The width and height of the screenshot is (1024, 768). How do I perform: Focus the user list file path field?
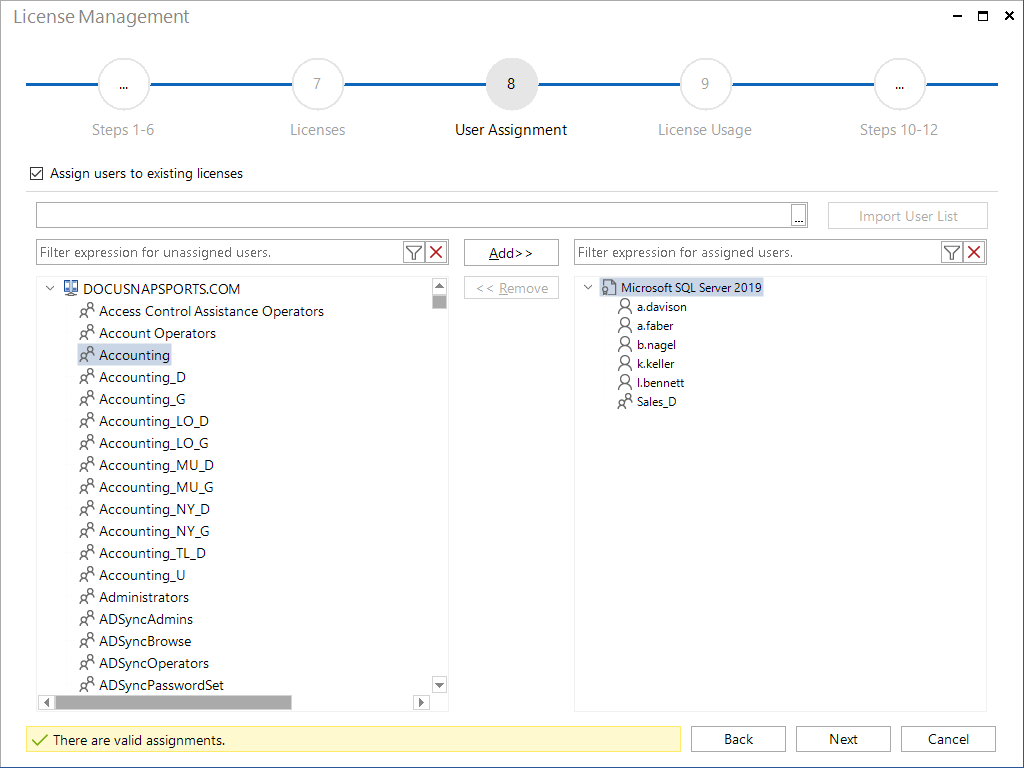click(x=413, y=216)
